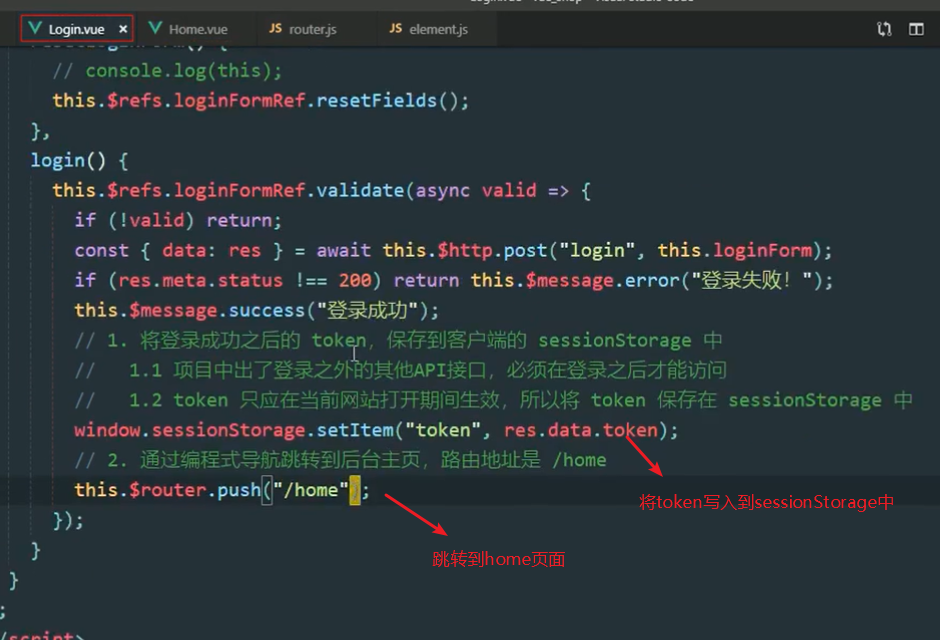Screen dimensions: 940x640
Task: Click the this.loginForm argument
Action: [735, 250]
